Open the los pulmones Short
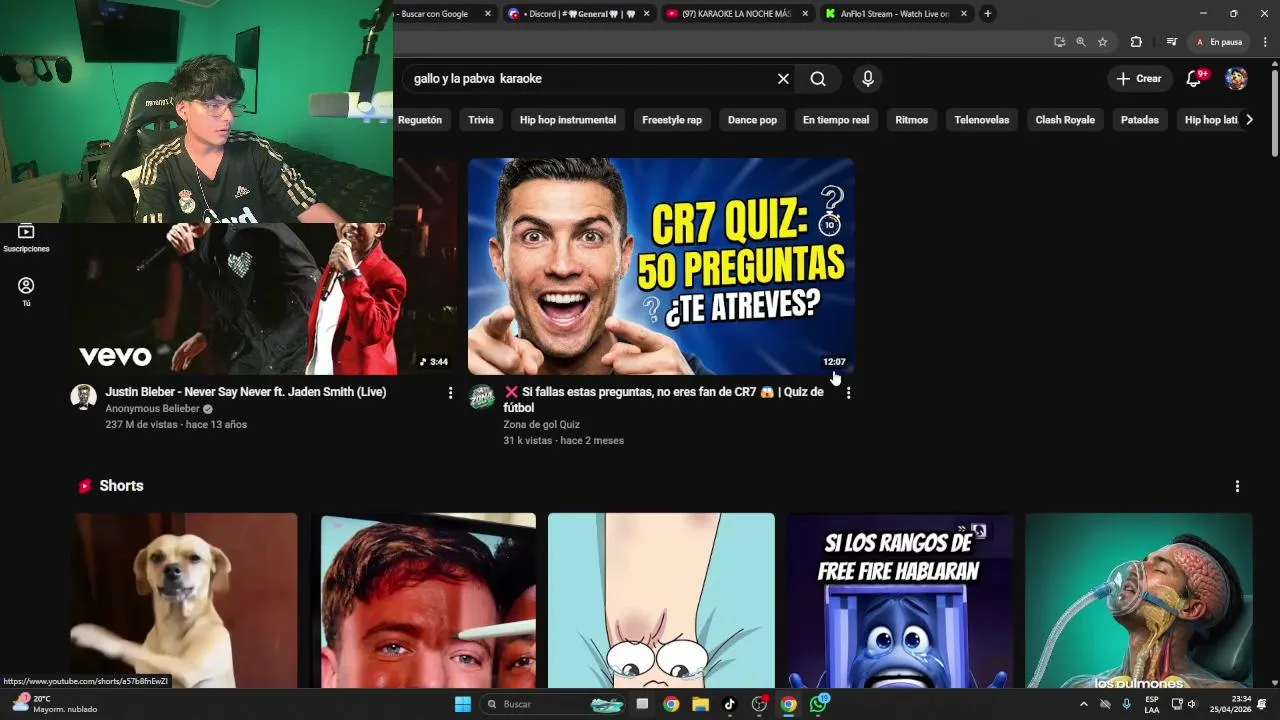Image resolution: width=1280 pixels, height=720 pixels. coord(1139,601)
